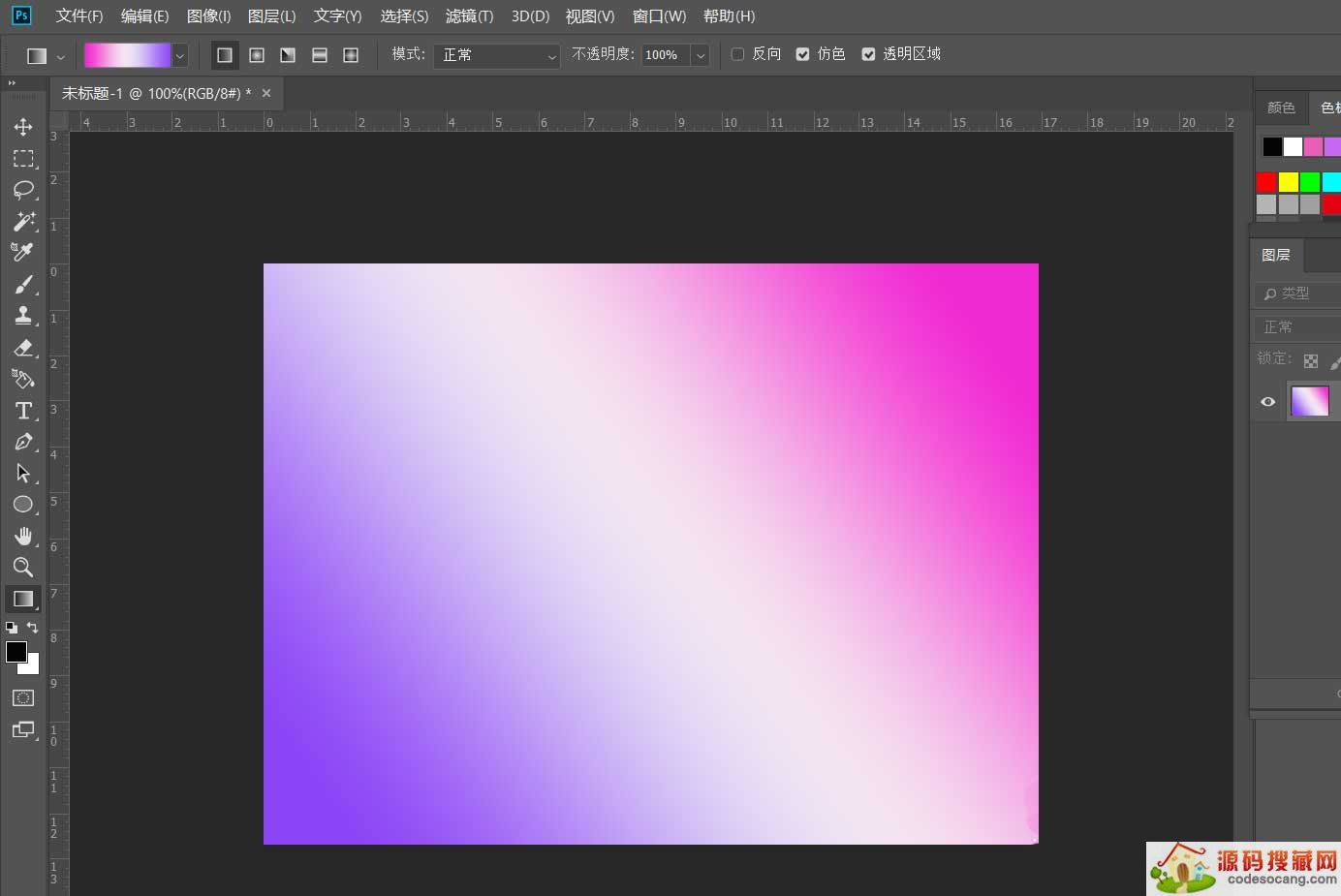Open the 模式 blend mode dropdown
This screenshot has width=1341, height=896.
point(496,55)
